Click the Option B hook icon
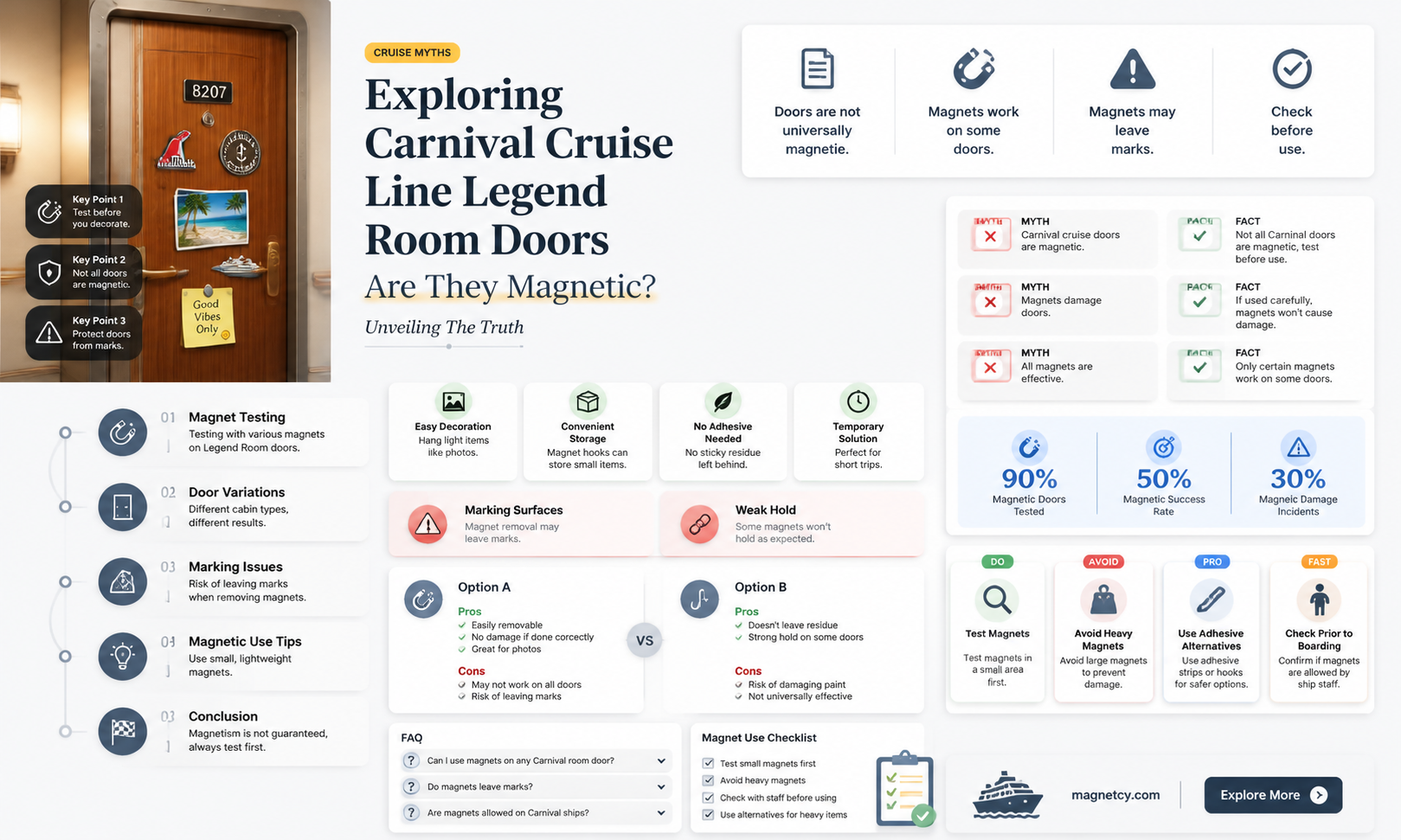Viewport: 1401px width, 840px height. coord(699,599)
